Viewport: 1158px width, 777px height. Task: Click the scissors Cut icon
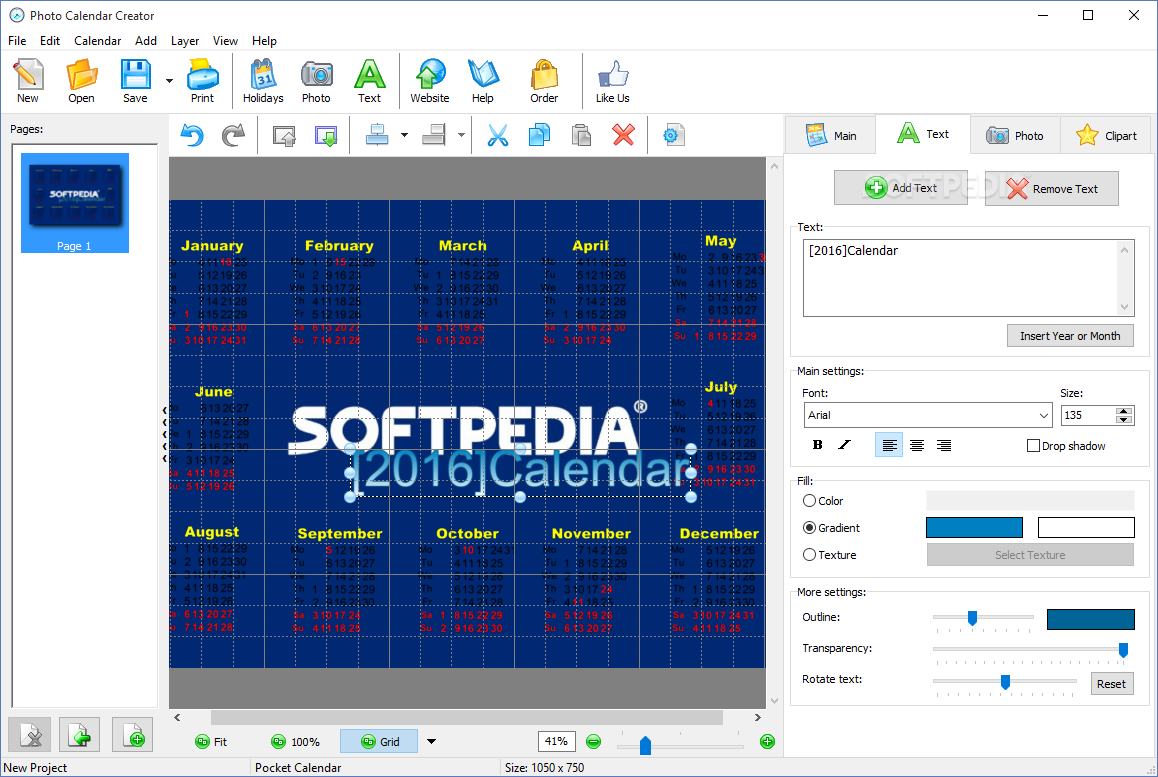(498, 135)
